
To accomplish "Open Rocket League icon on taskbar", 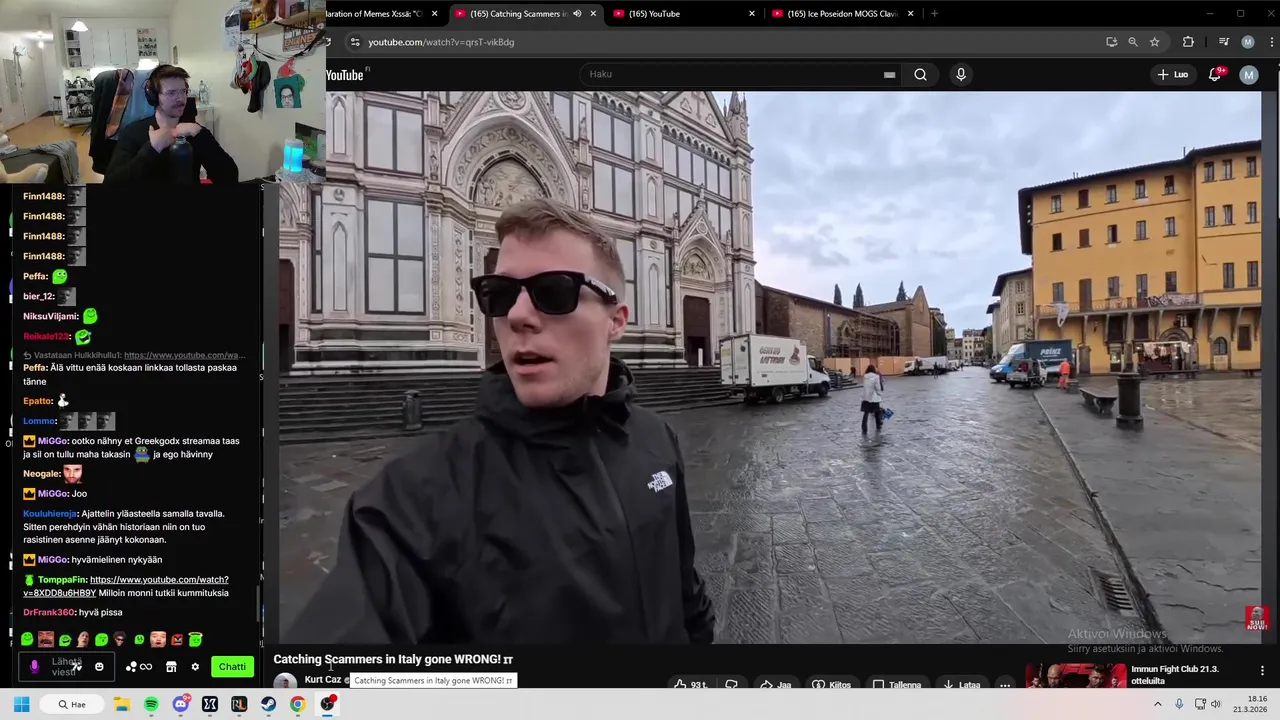I will [x=239, y=704].
